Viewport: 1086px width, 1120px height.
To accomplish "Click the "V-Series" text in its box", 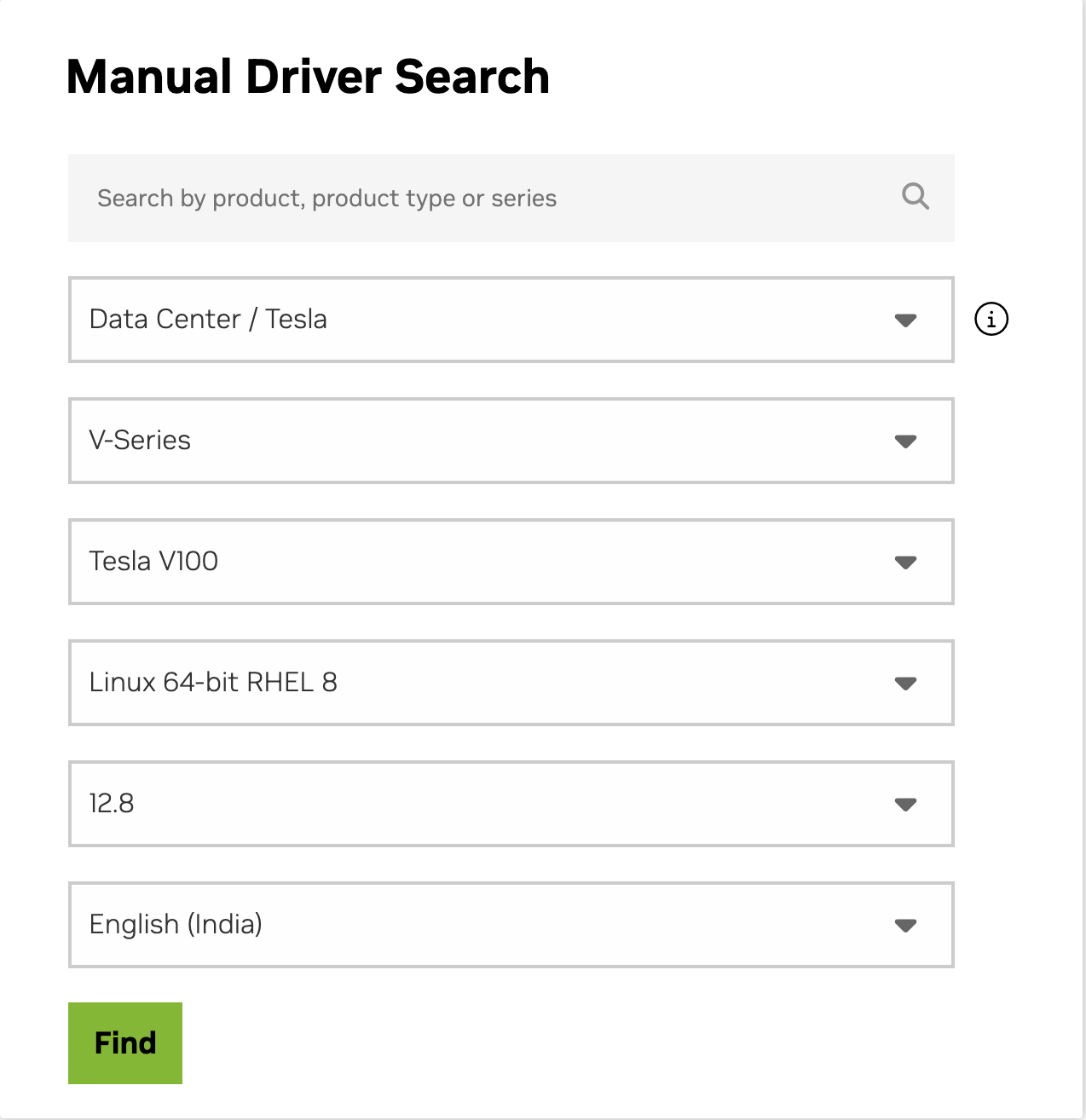I will click(x=140, y=441).
